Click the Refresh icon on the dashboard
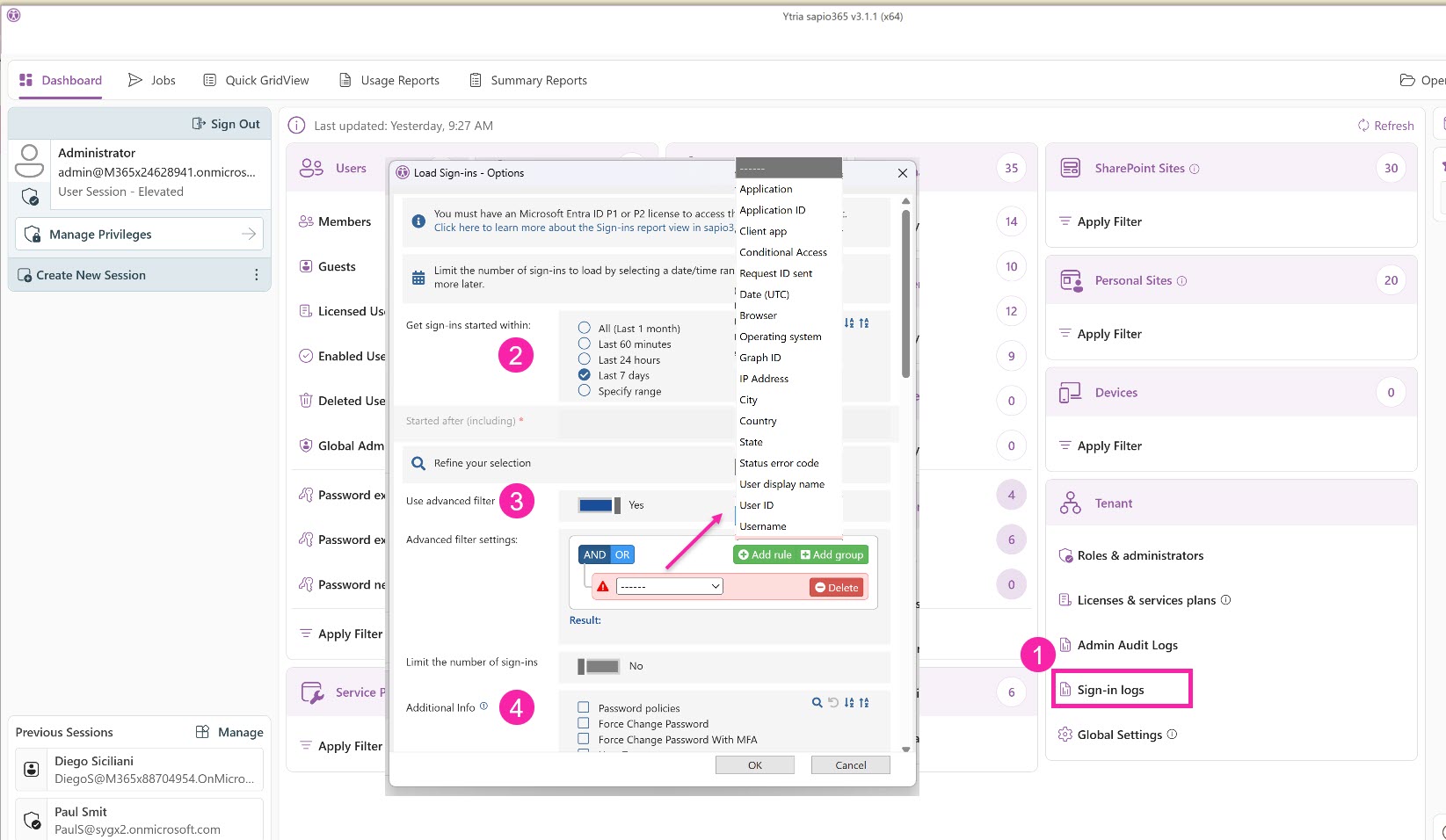 1363,126
